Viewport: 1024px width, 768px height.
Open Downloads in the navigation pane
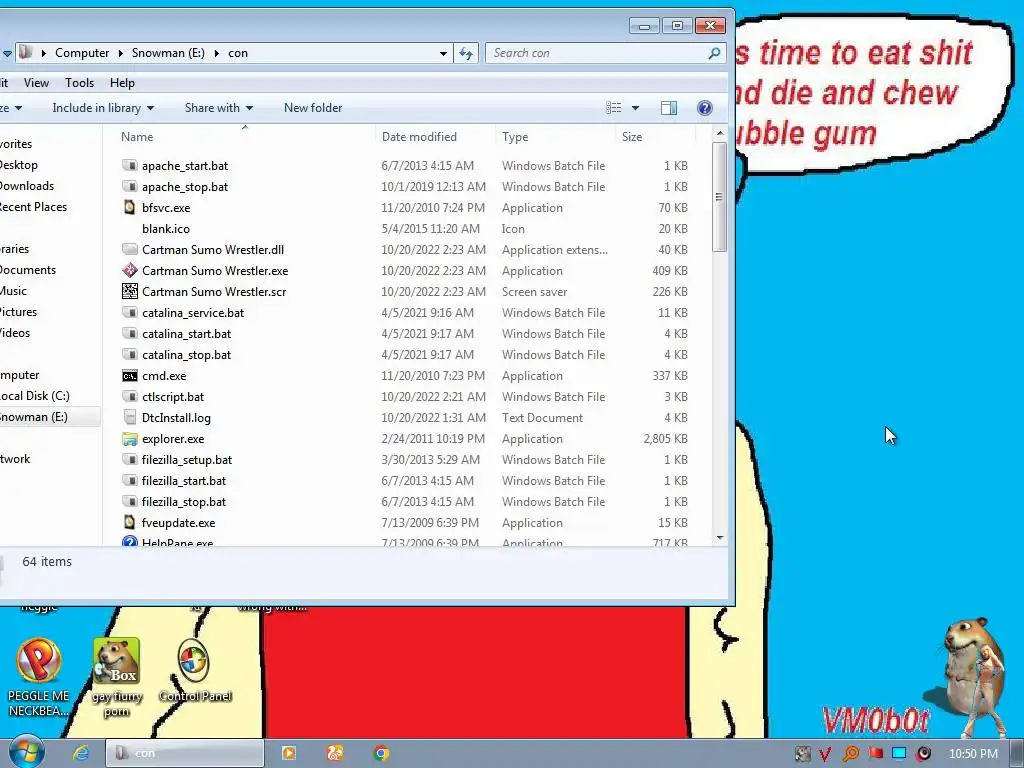click(27, 185)
